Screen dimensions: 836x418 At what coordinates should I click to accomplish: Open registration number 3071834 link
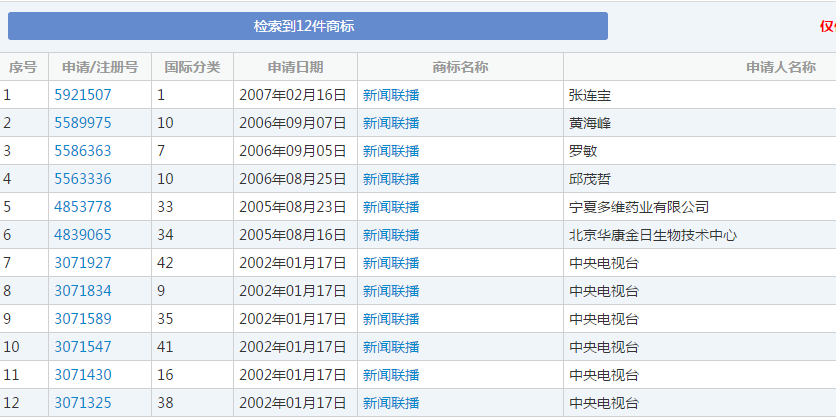83,291
